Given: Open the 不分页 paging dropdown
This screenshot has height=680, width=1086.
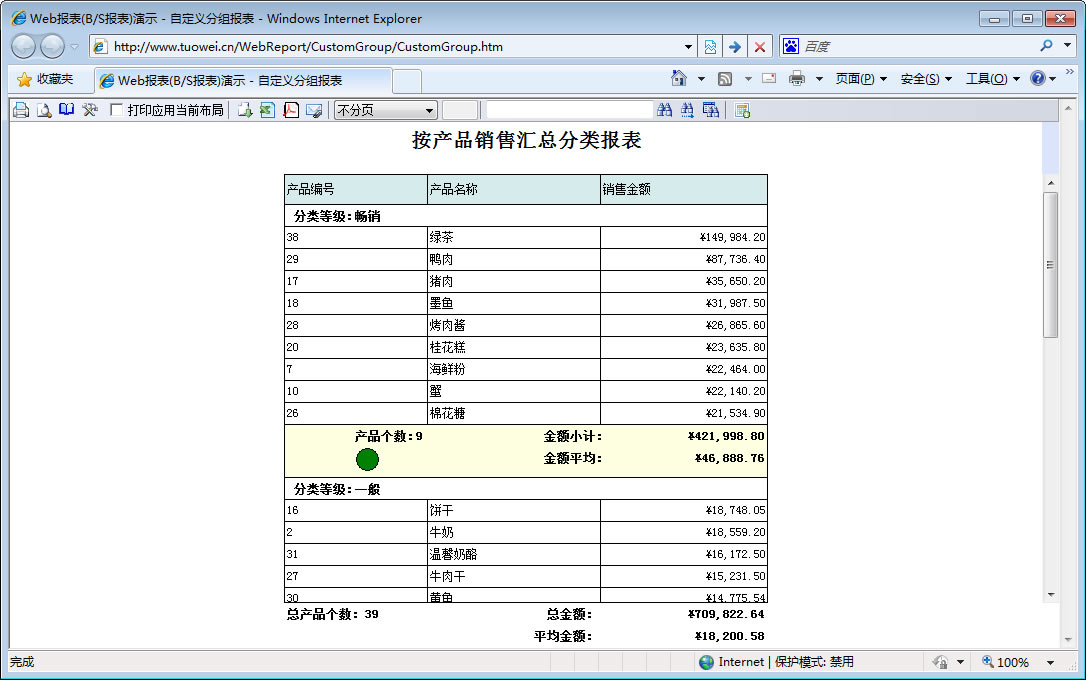Looking at the screenshot, I should pos(385,110).
